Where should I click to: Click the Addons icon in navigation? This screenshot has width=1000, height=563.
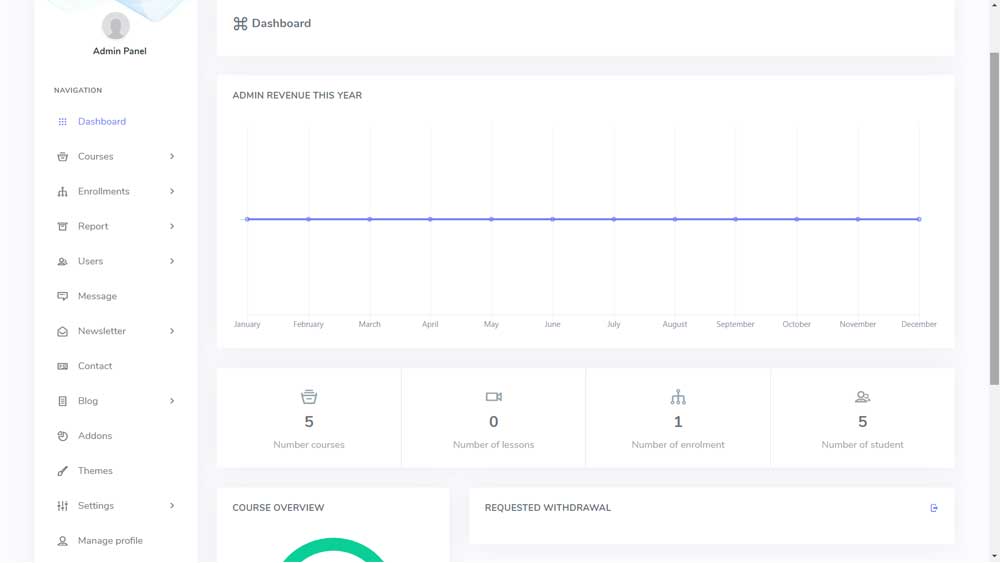click(x=62, y=436)
